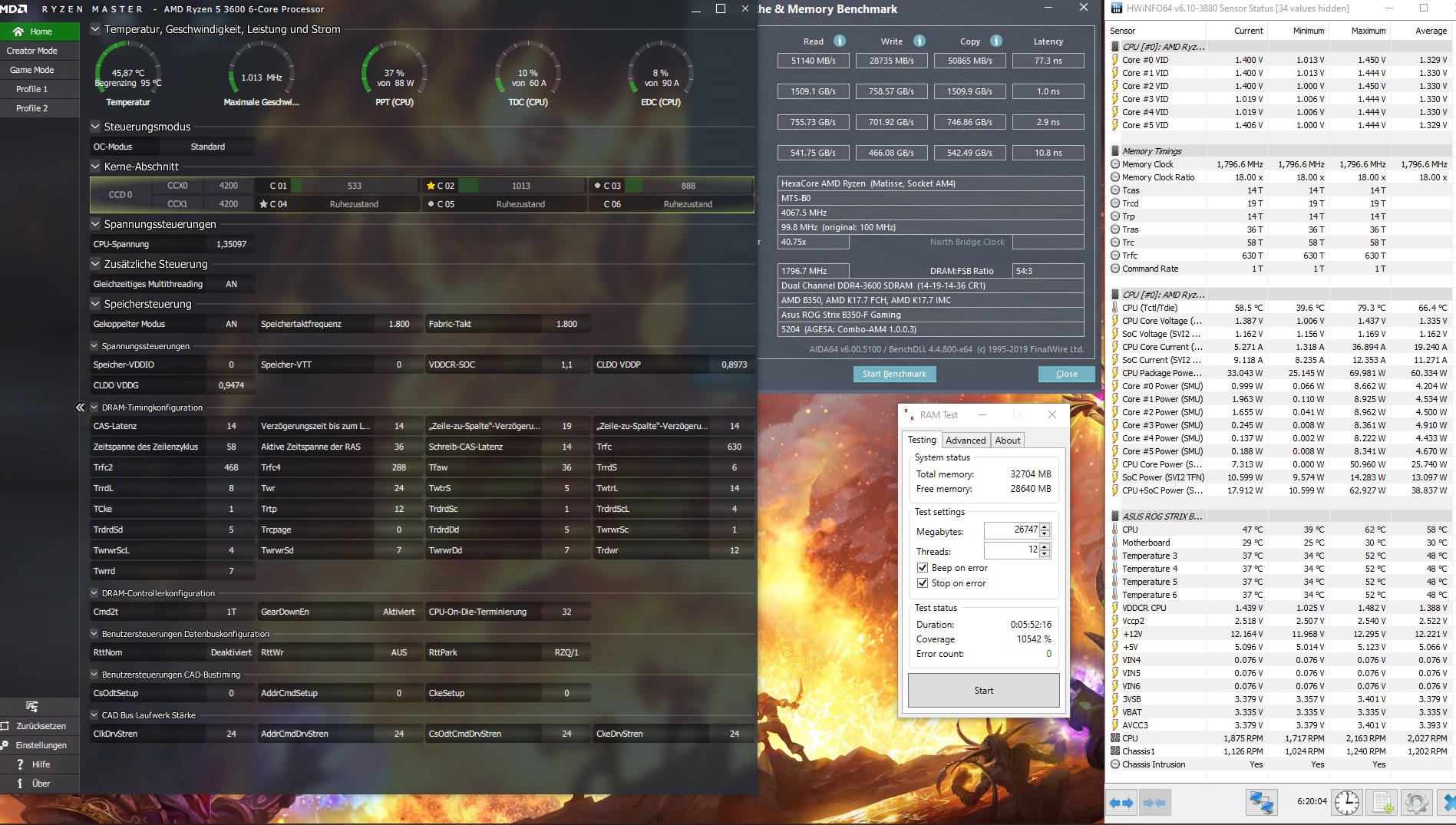The width and height of the screenshot is (1456, 825).
Task: Select Profile 2 in the sidebar
Action: [x=40, y=108]
